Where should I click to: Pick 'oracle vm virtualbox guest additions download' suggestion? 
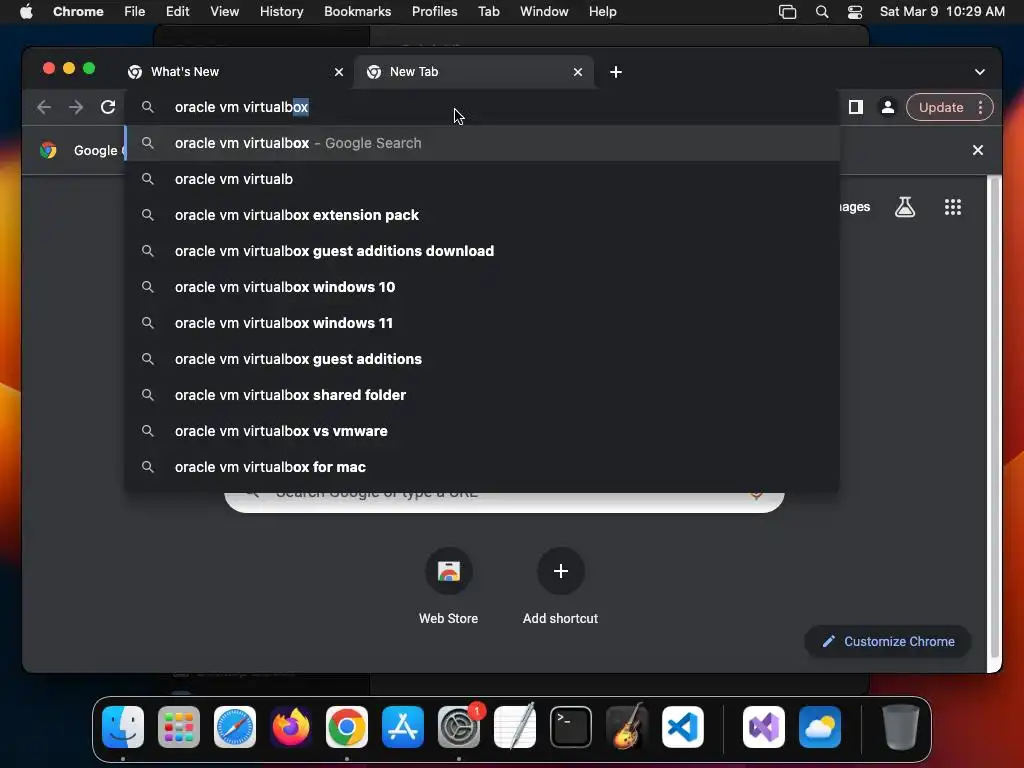[482, 251]
